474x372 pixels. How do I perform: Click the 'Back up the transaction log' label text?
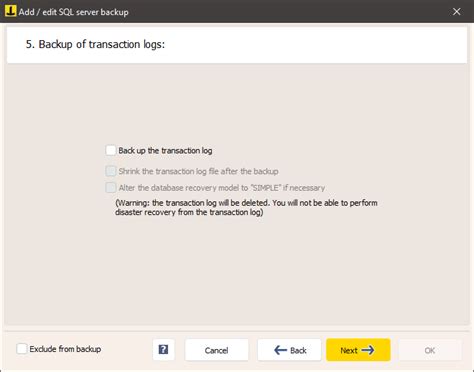coord(165,151)
